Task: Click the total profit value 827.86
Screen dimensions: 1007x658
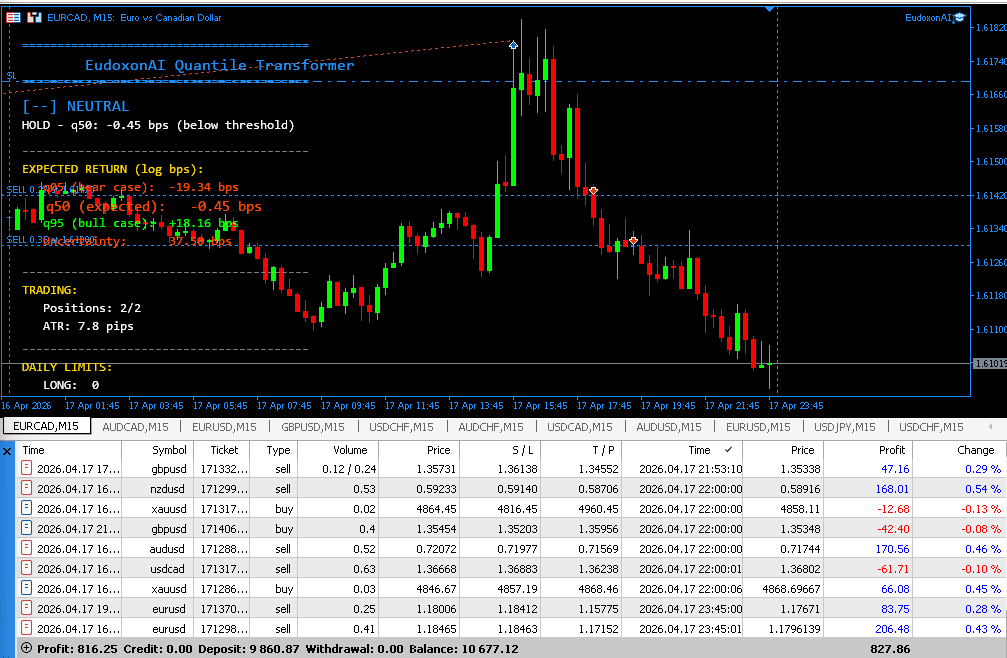Action: (x=890, y=648)
